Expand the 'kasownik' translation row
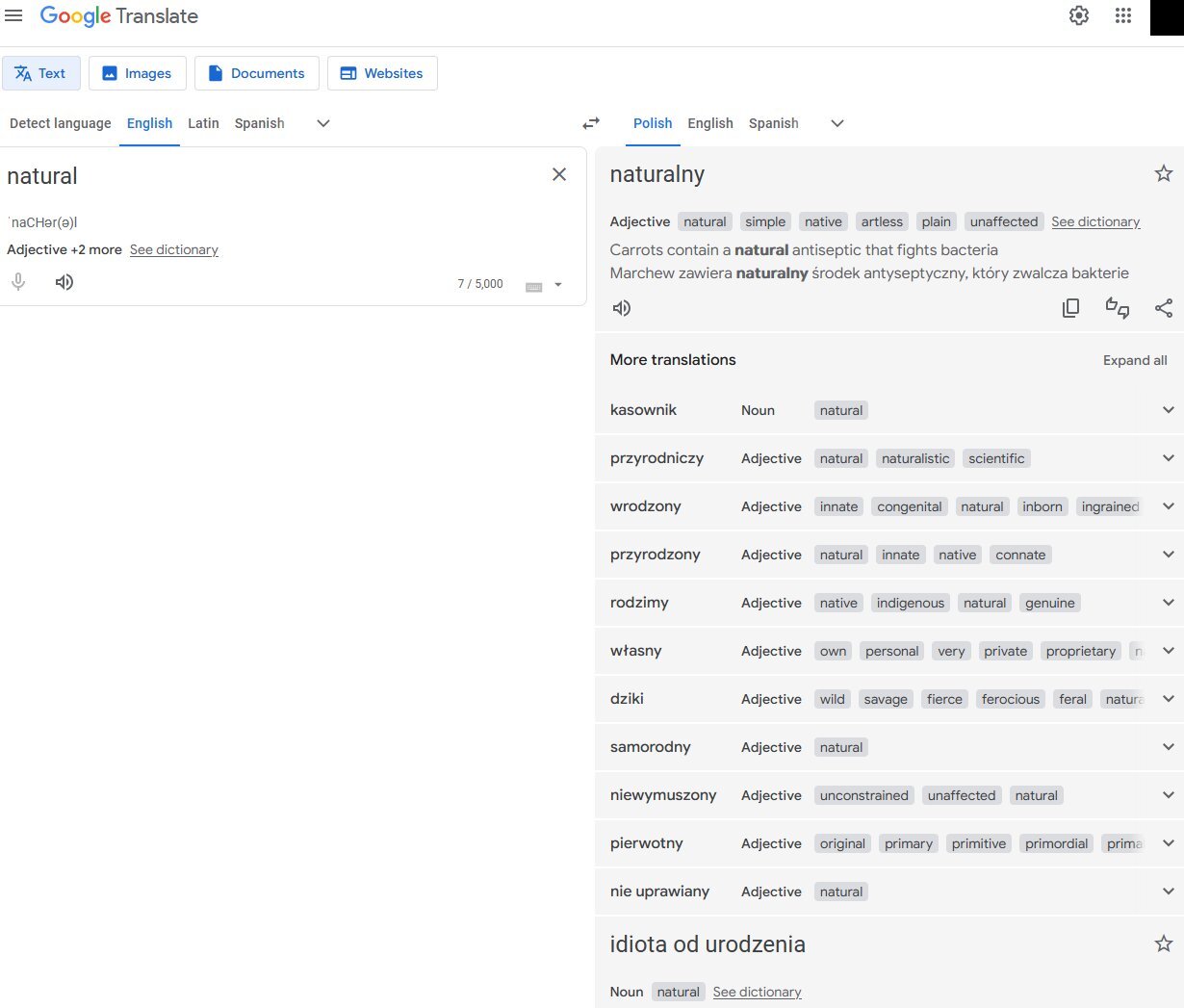 click(x=1168, y=410)
